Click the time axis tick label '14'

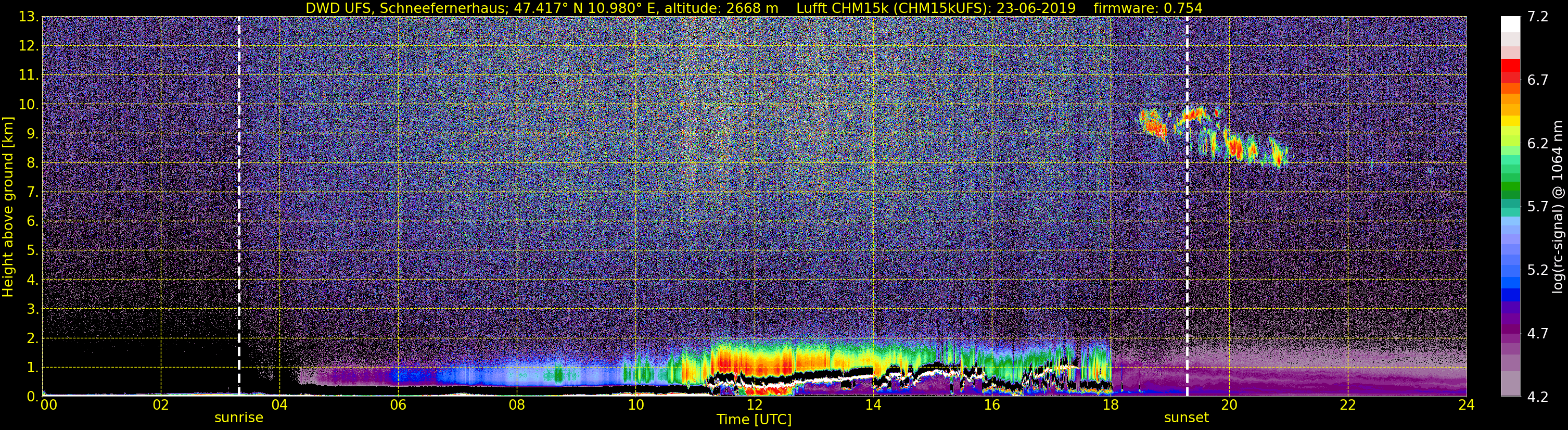(873, 406)
